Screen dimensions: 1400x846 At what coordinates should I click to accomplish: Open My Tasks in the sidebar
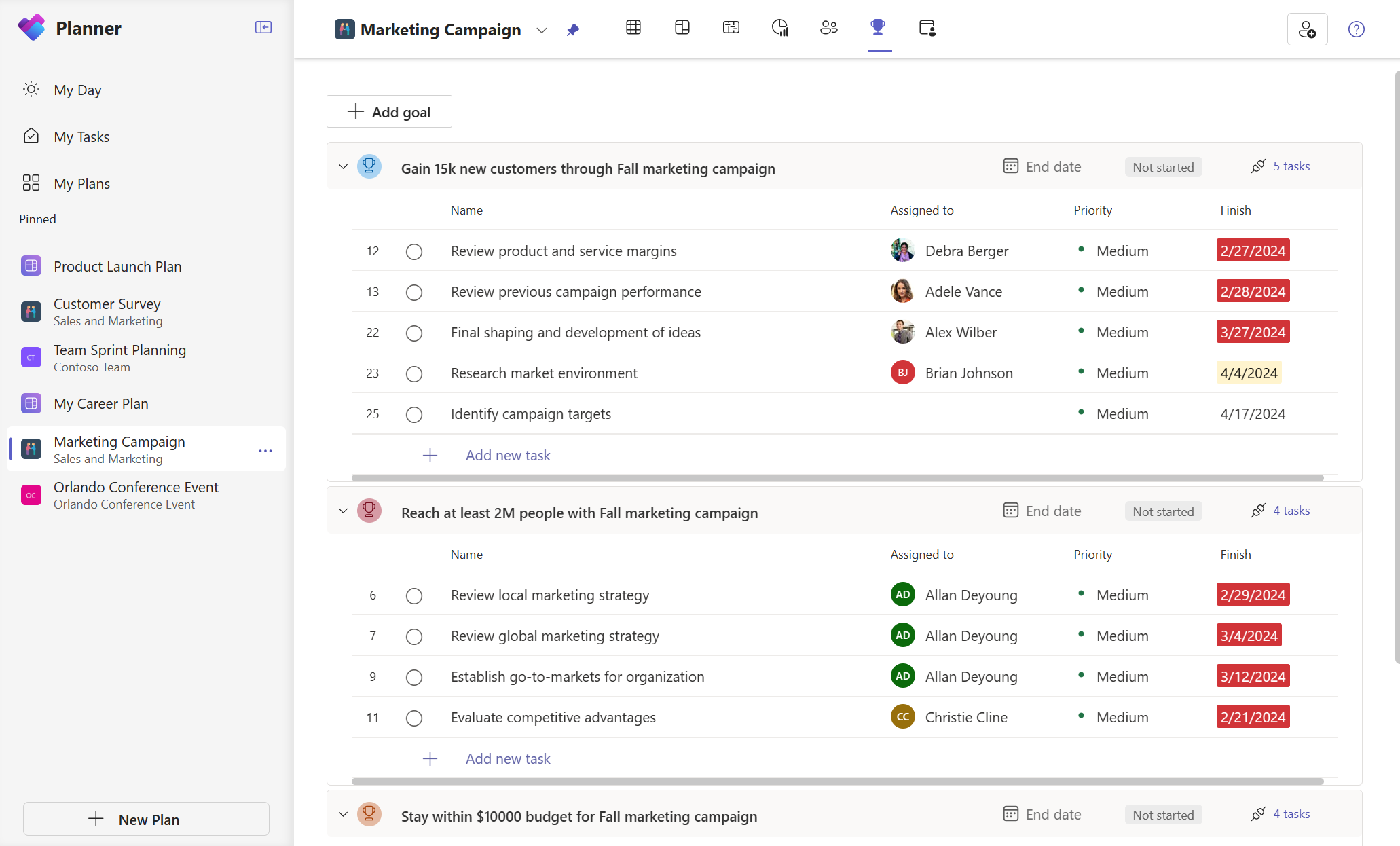point(82,136)
